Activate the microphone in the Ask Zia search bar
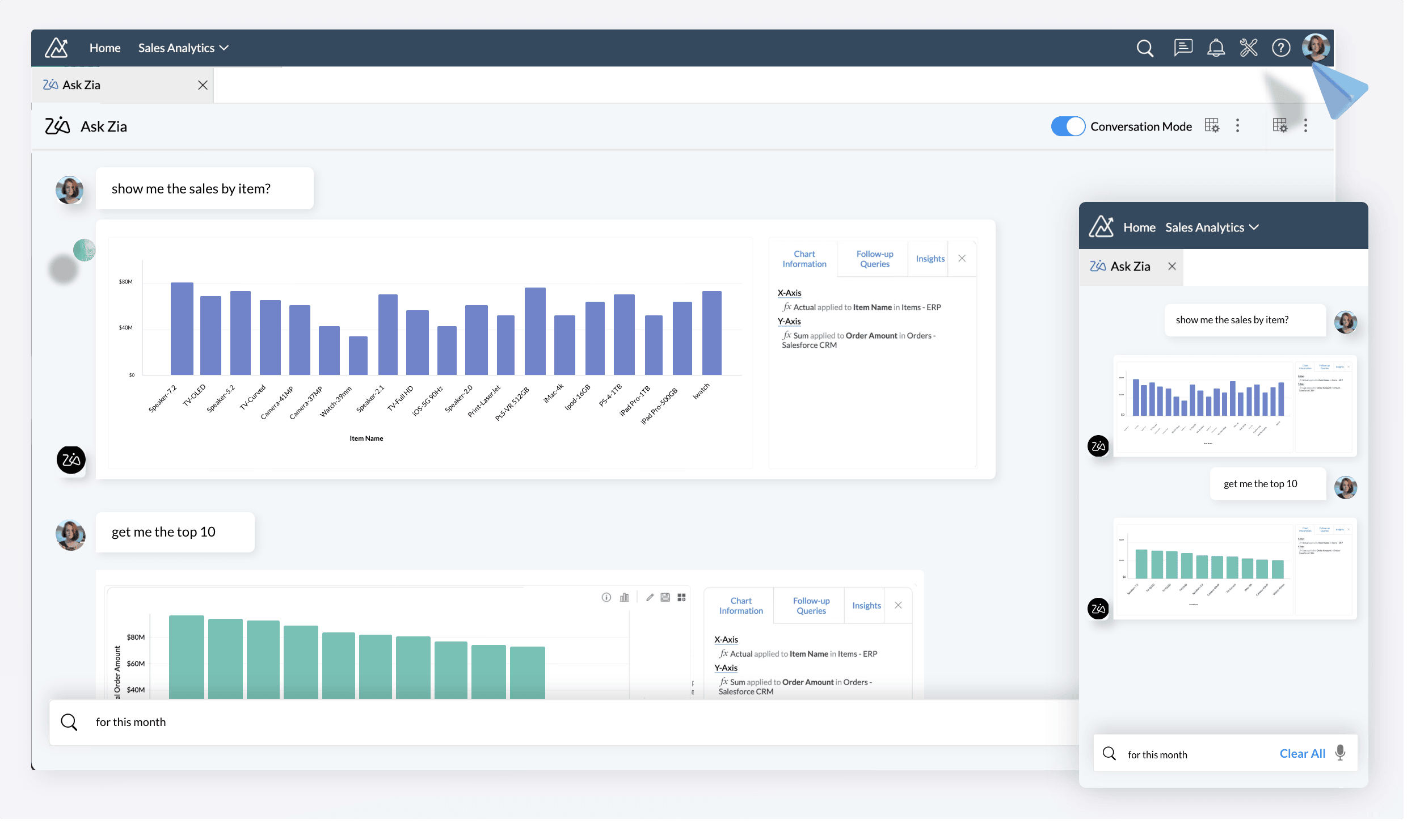 coord(1340,753)
